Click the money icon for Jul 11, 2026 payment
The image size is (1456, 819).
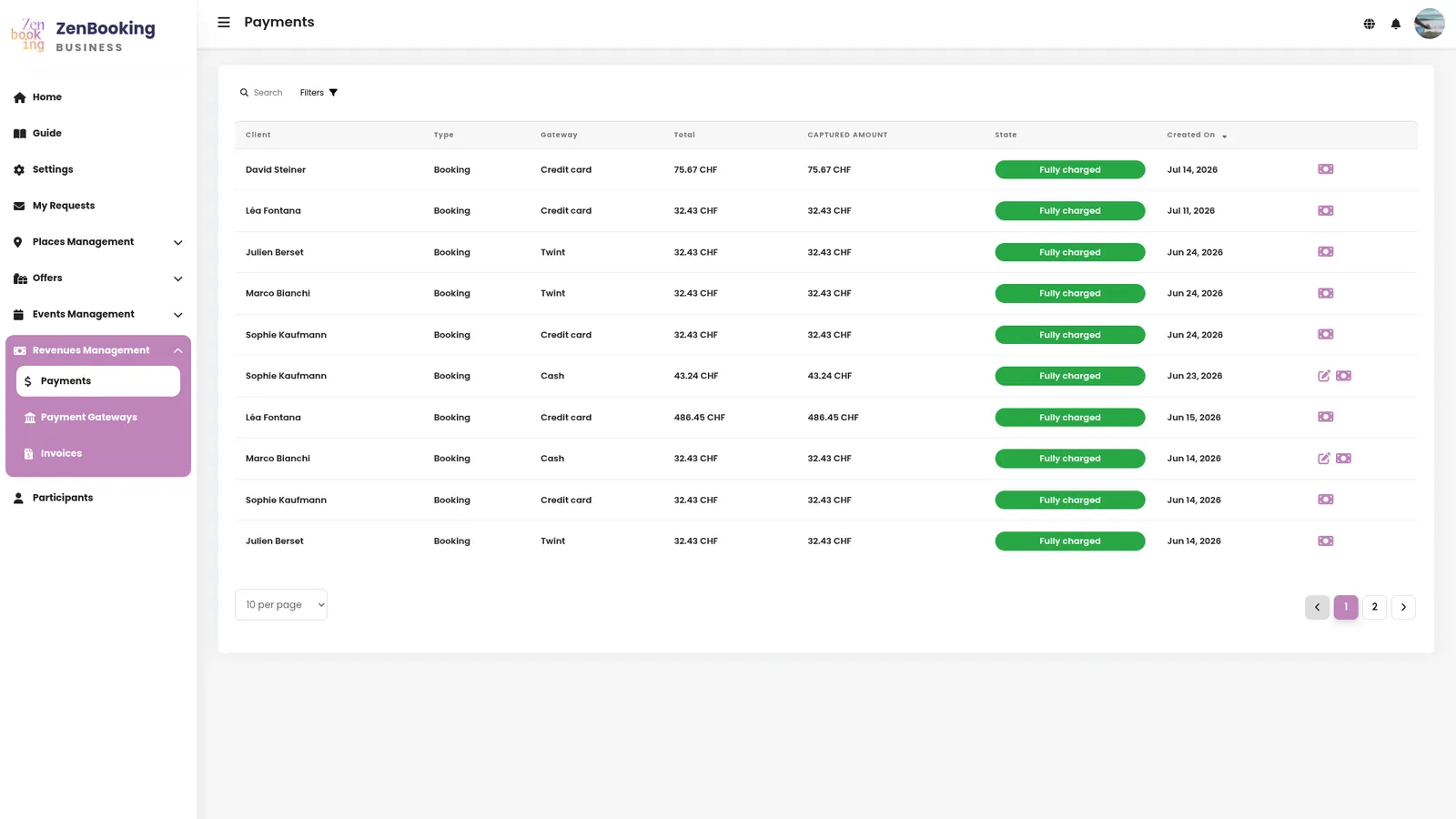tap(1326, 210)
